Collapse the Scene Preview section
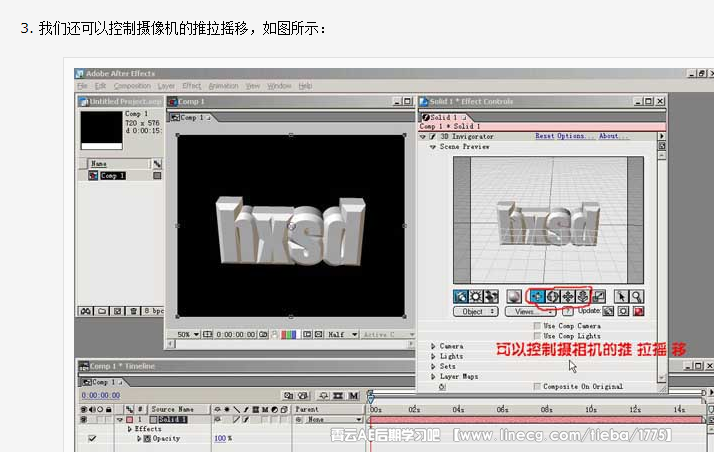The height and width of the screenshot is (452, 714). [433, 147]
